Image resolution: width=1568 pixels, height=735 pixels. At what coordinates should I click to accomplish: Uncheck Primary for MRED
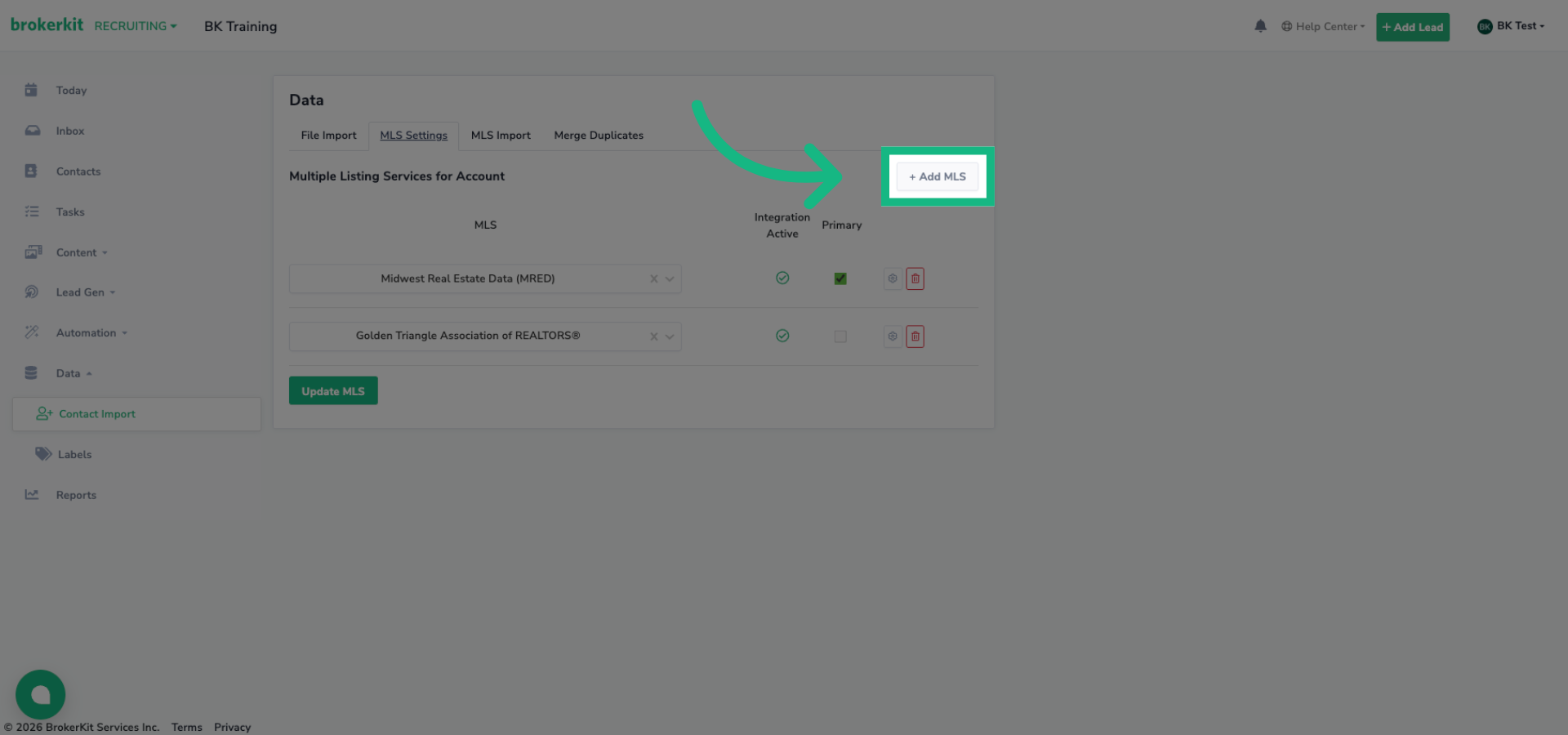point(840,278)
